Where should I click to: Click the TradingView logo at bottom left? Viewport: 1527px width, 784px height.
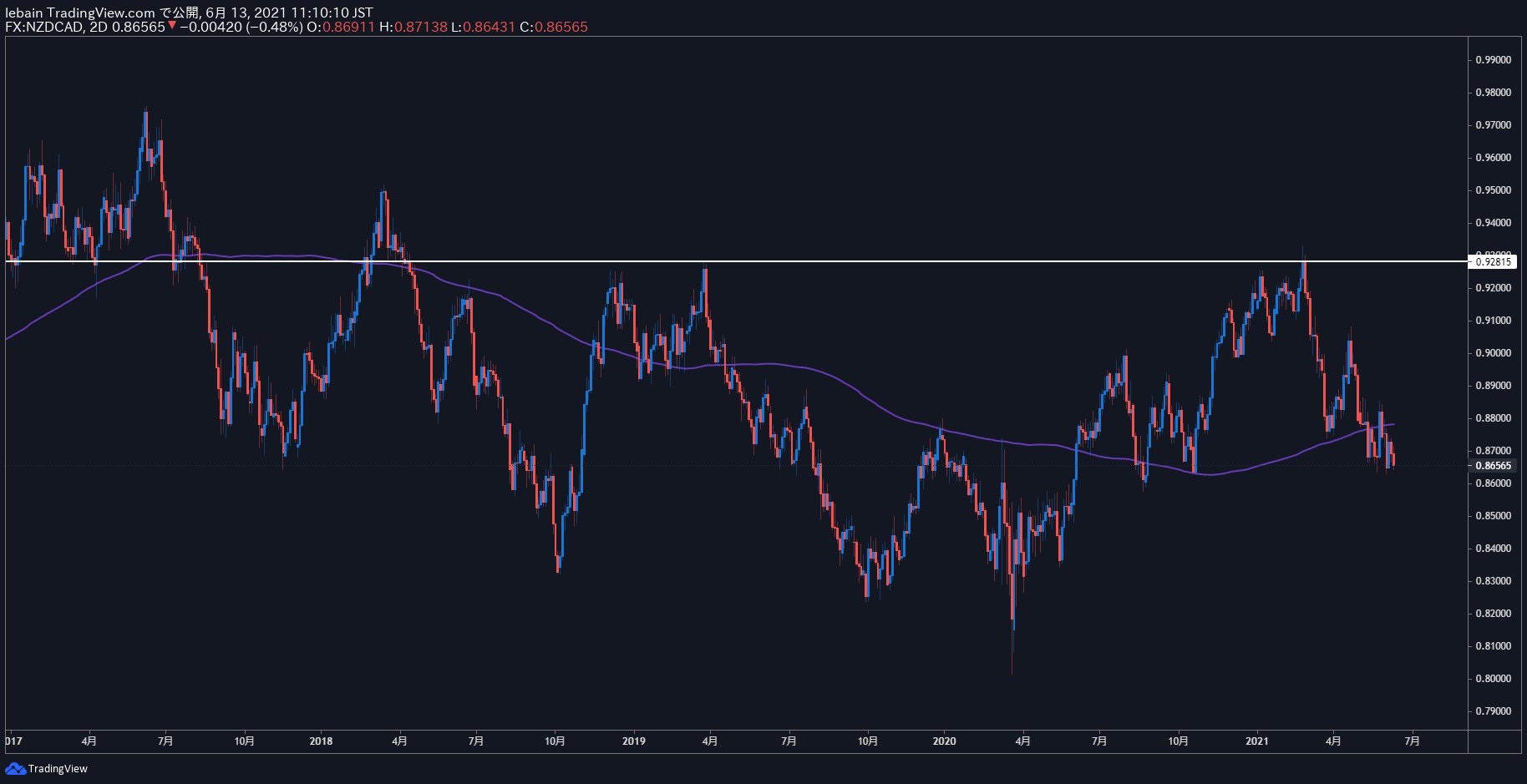pyautogui.click(x=47, y=768)
